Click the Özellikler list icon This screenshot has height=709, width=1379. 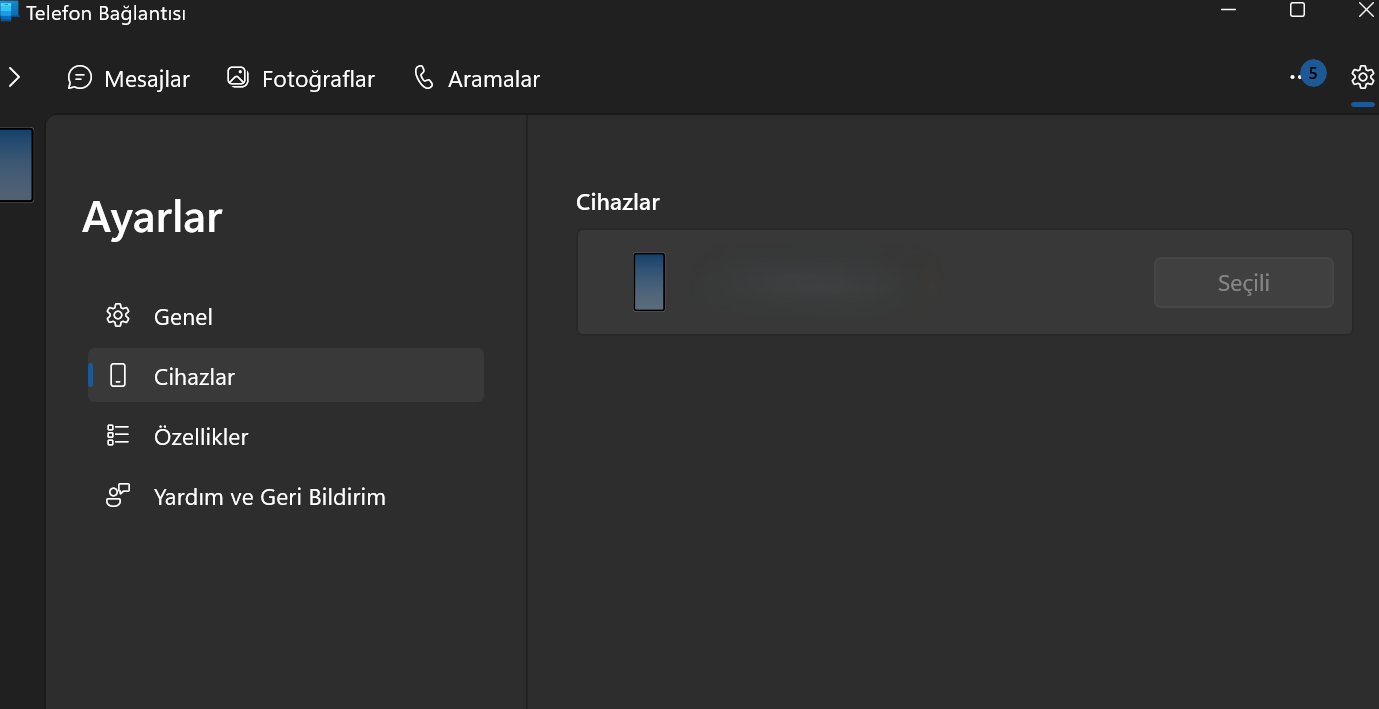[x=118, y=436]
